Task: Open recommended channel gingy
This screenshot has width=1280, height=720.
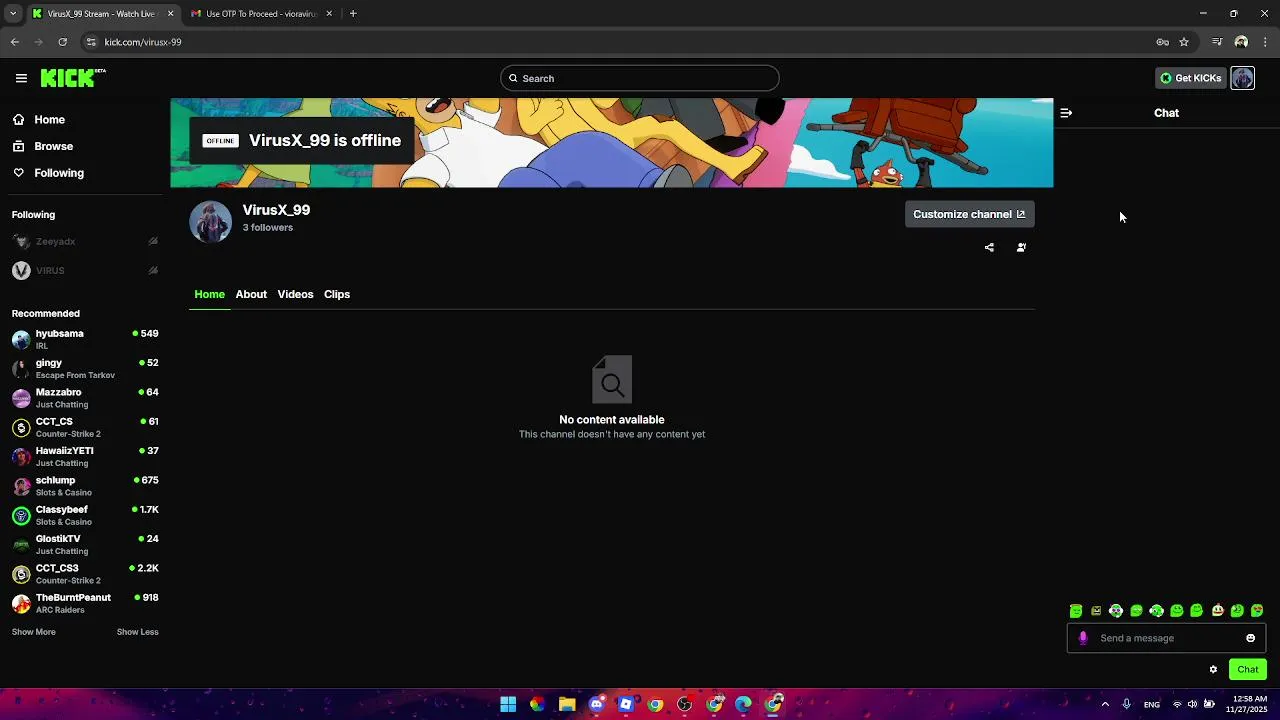Action: 84,369
